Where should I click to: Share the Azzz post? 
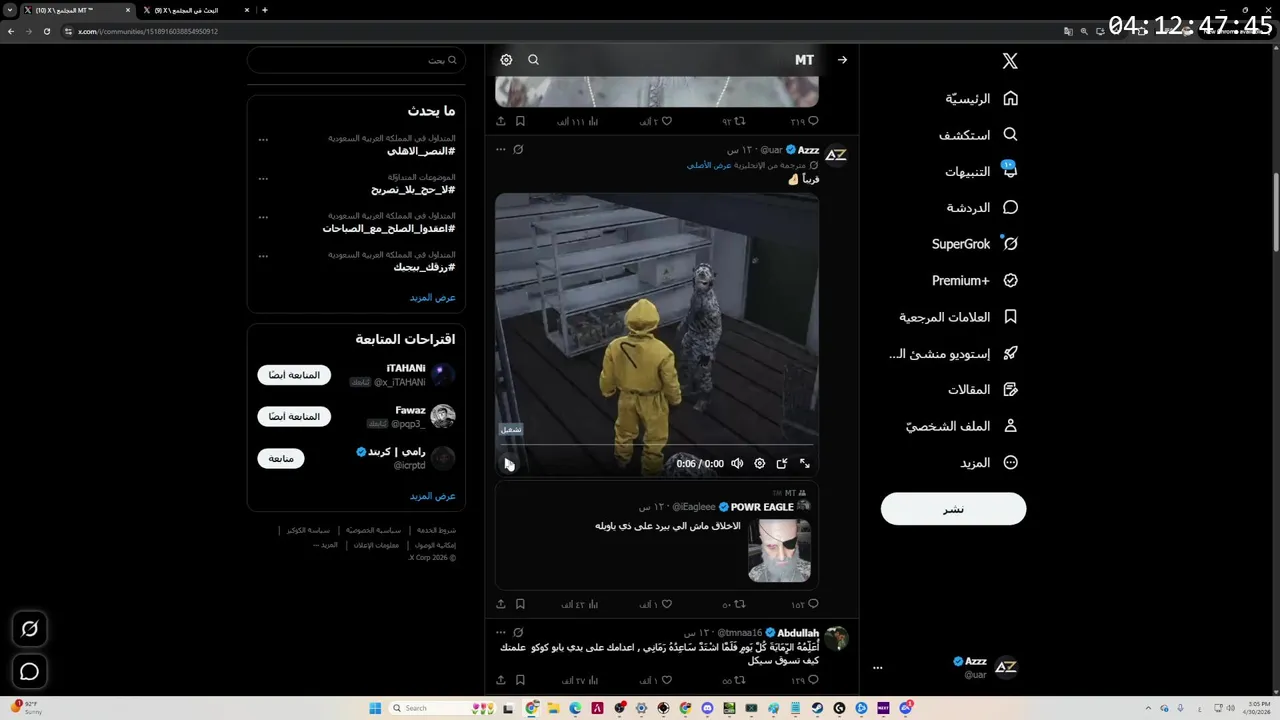click(501, 605)
